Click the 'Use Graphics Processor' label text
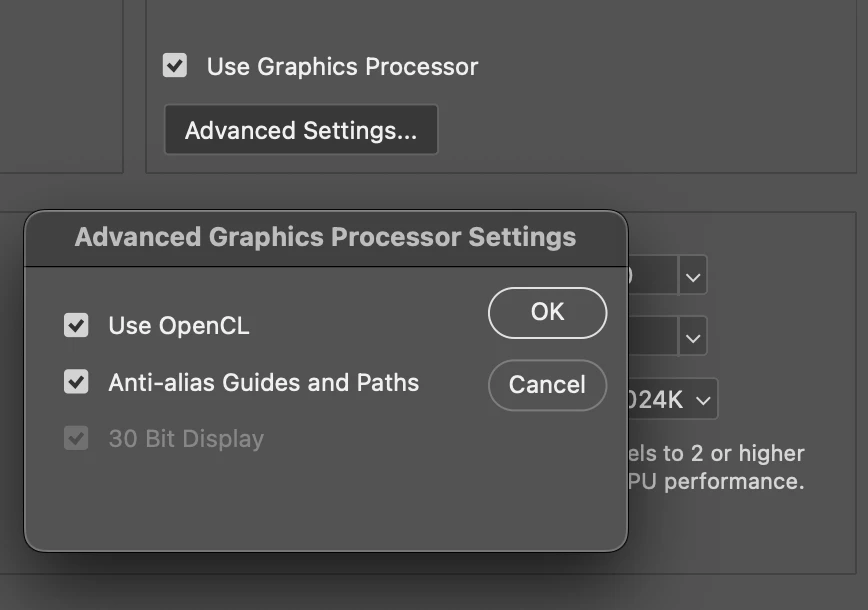The width and height of the screenshot is (868, 610). click(342, 67)
